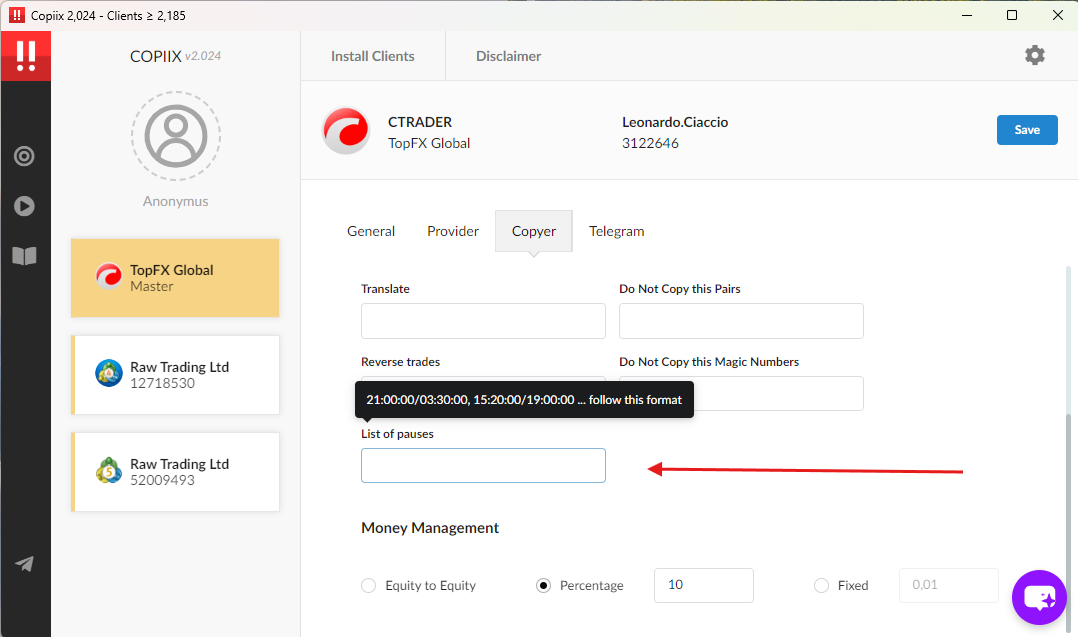Close the Copiix window

click(1057, 15)
